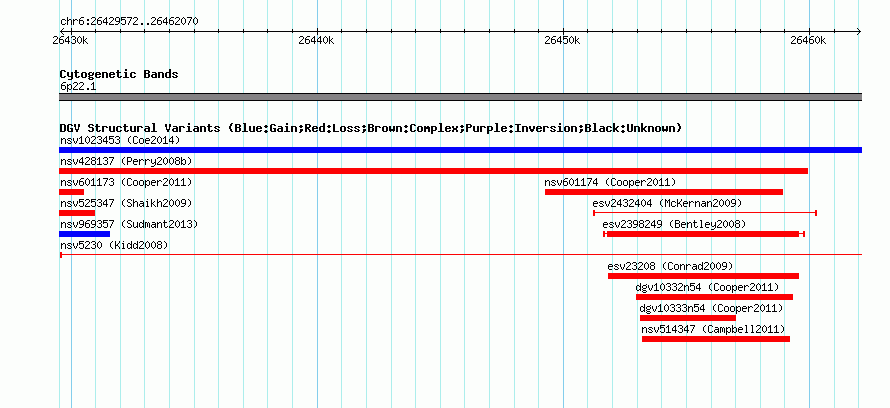Click the 26460k ruler tick label
Screen dimensions: 890x408
(808, 40)
